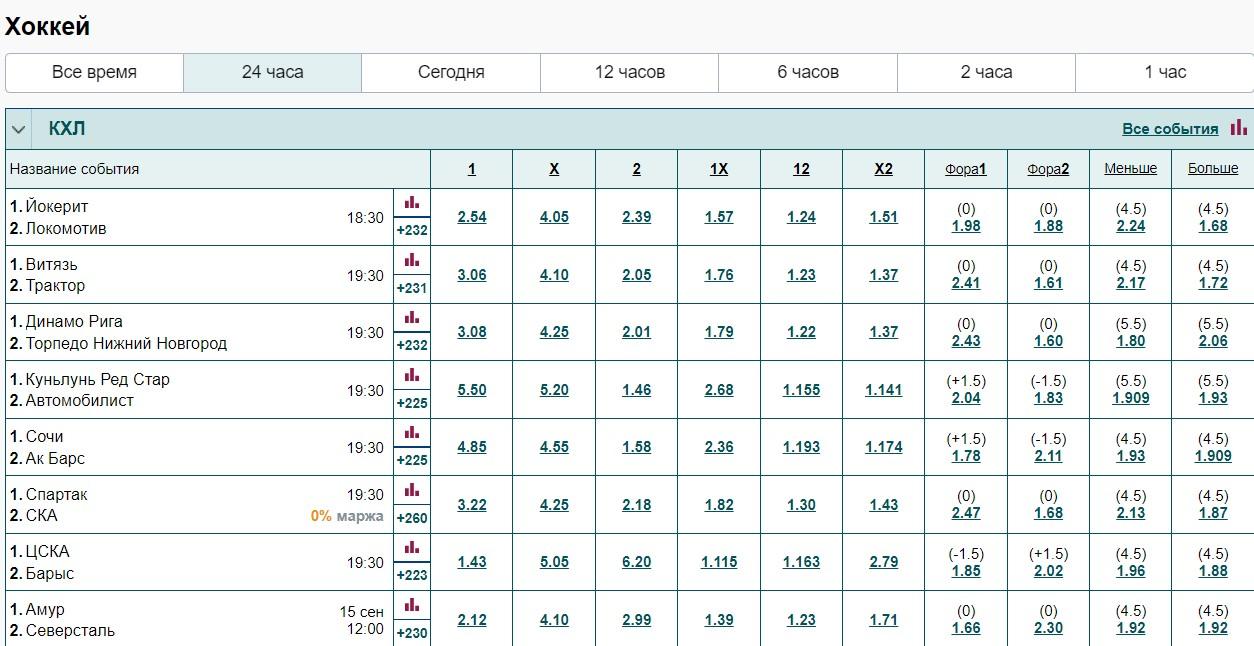The image size is (1254, 646).
Task: Open the Все события link
Action: click(x=1169, y=129)
